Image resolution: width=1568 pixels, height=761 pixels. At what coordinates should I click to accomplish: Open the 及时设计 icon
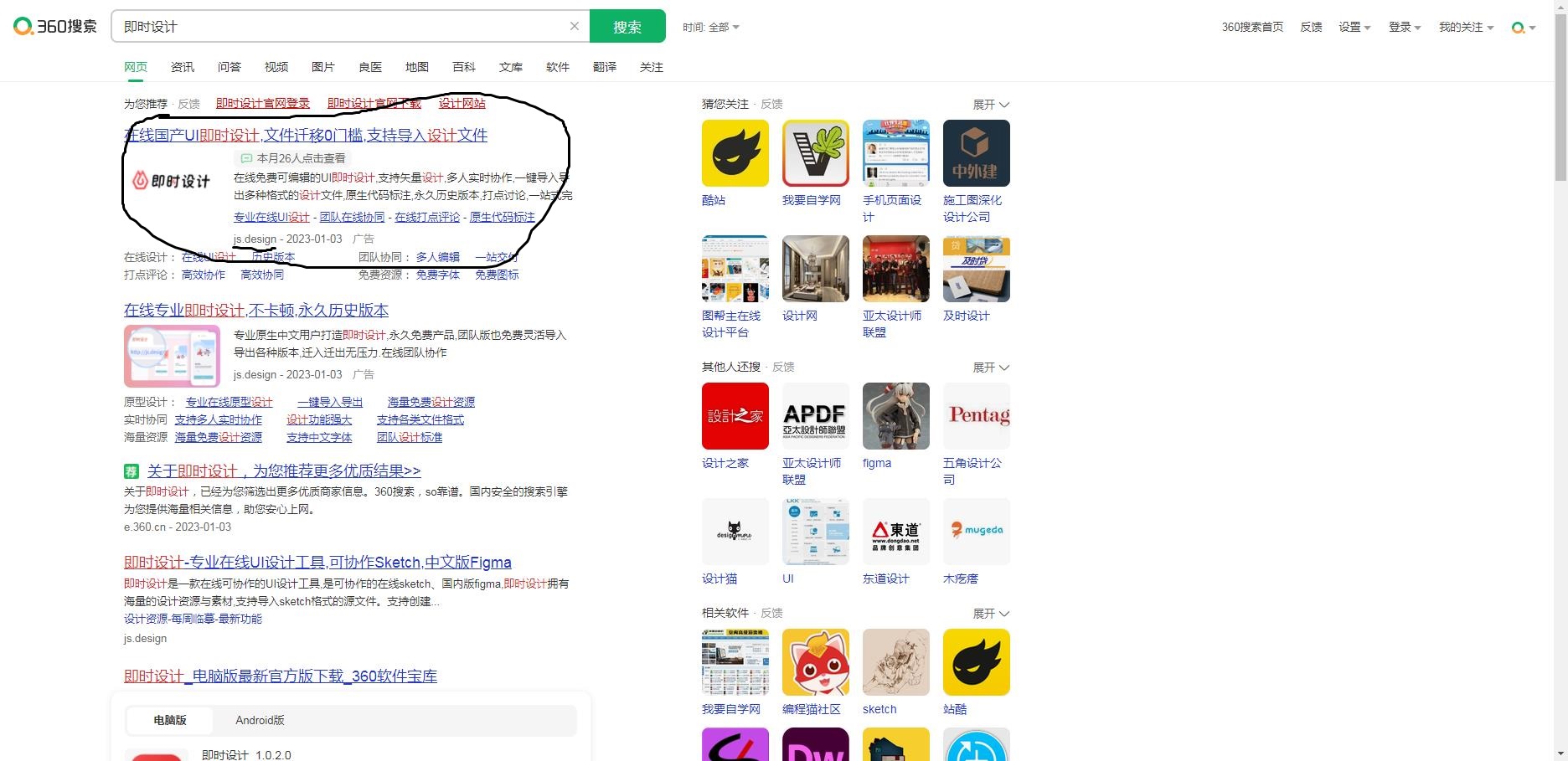coord(977,269)
